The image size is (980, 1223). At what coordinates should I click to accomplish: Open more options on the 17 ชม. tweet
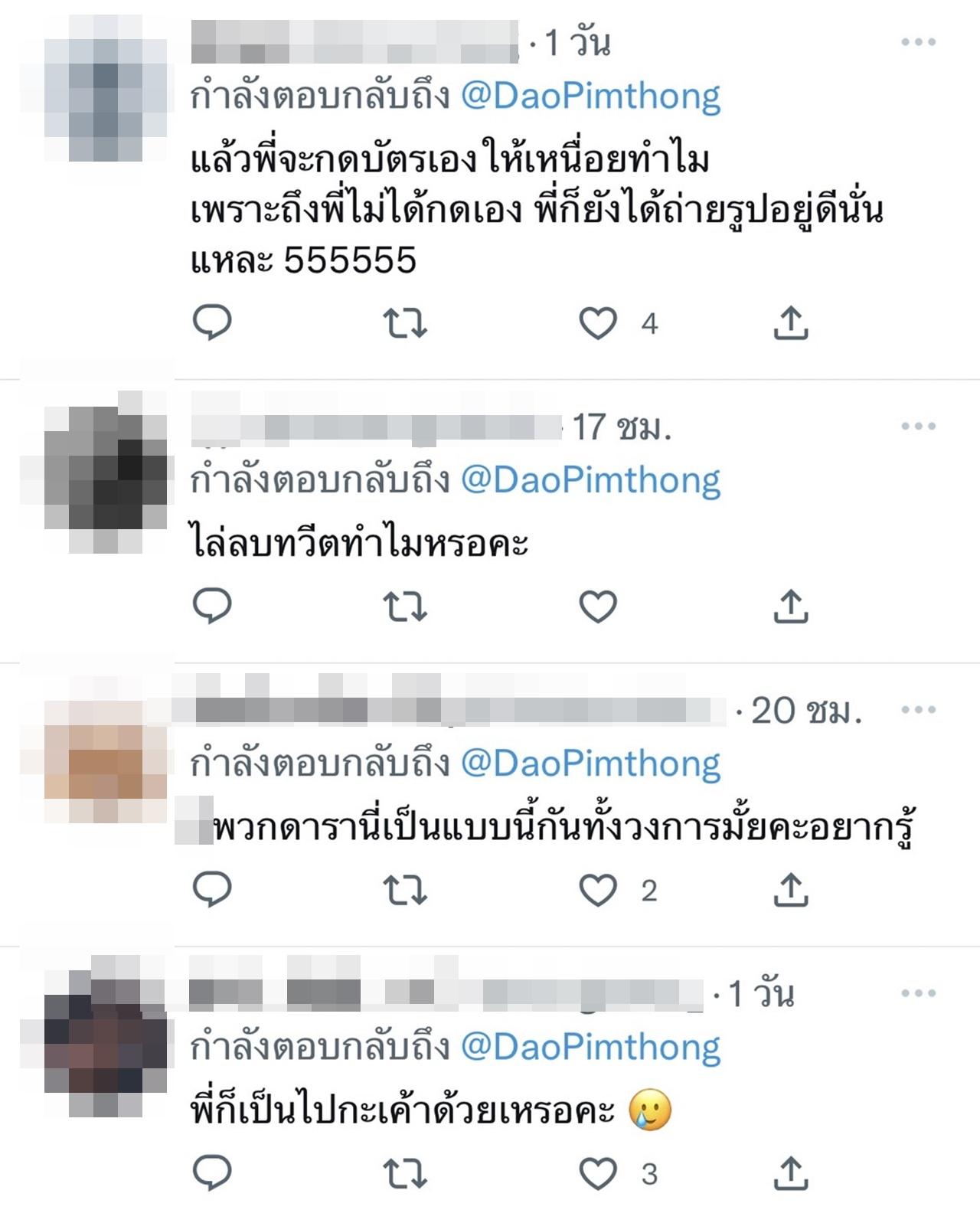[918, 426]
